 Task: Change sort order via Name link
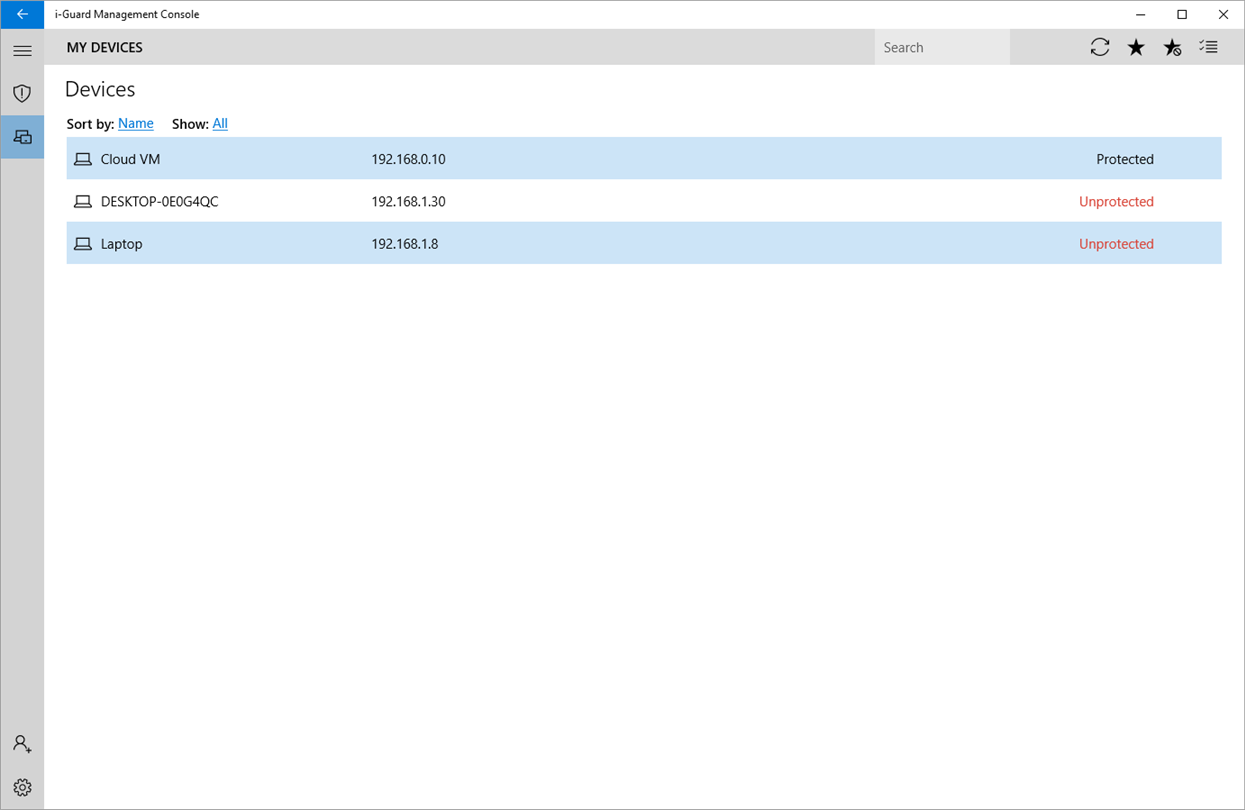click(x=135, y=124)
